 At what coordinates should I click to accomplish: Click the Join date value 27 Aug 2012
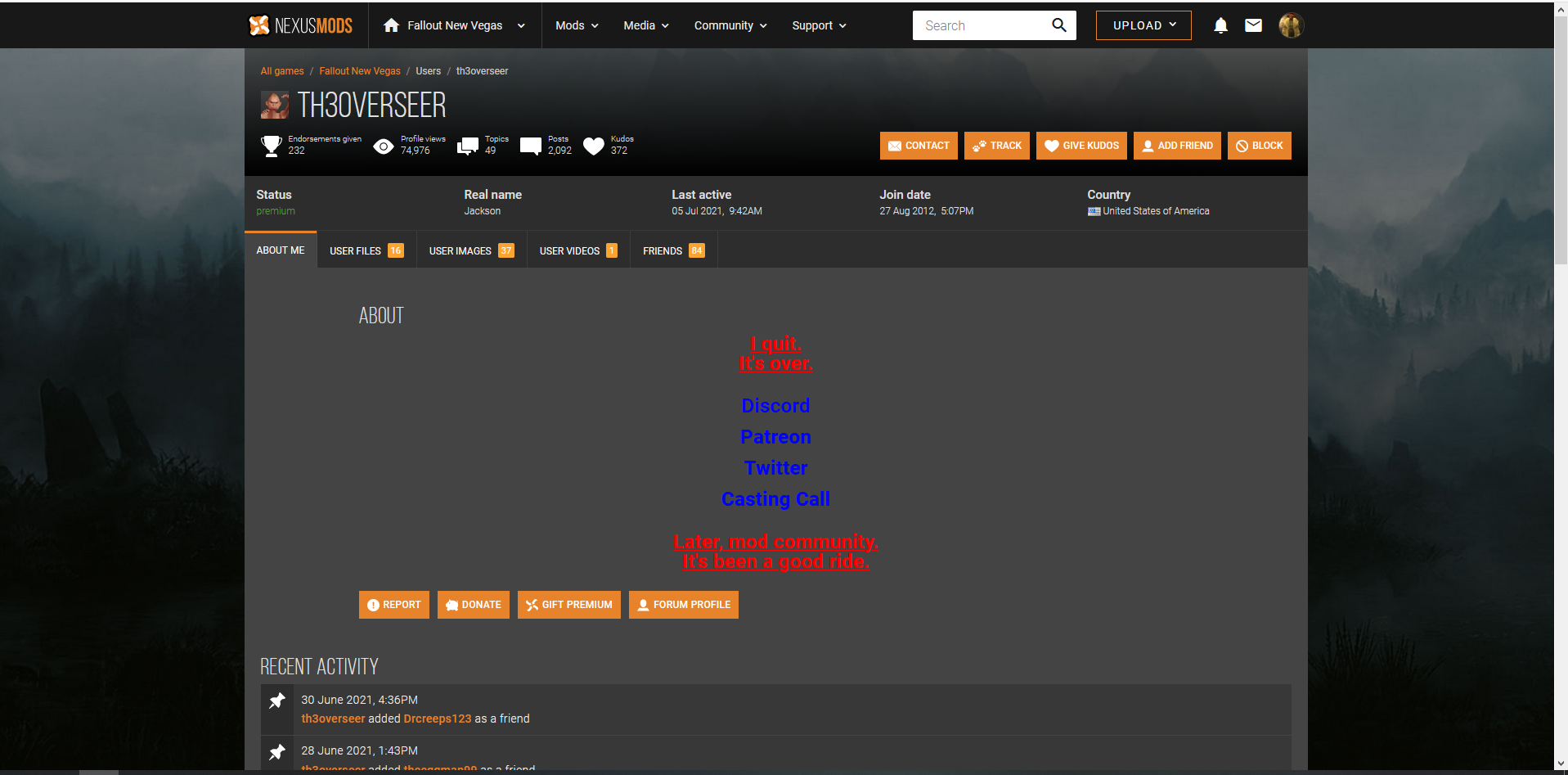(927, 211)
